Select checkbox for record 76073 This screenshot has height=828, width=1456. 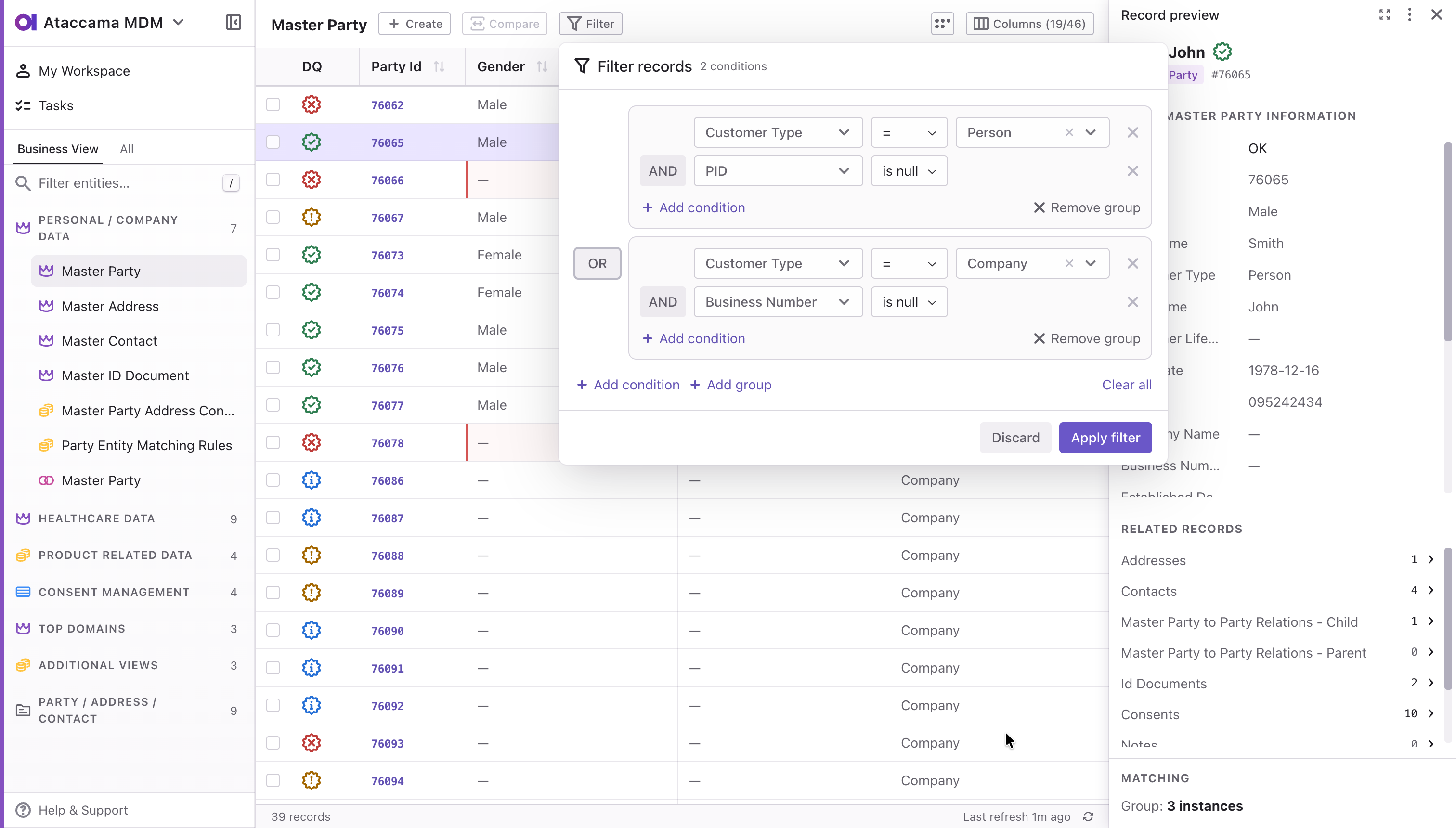pos(273,255)
